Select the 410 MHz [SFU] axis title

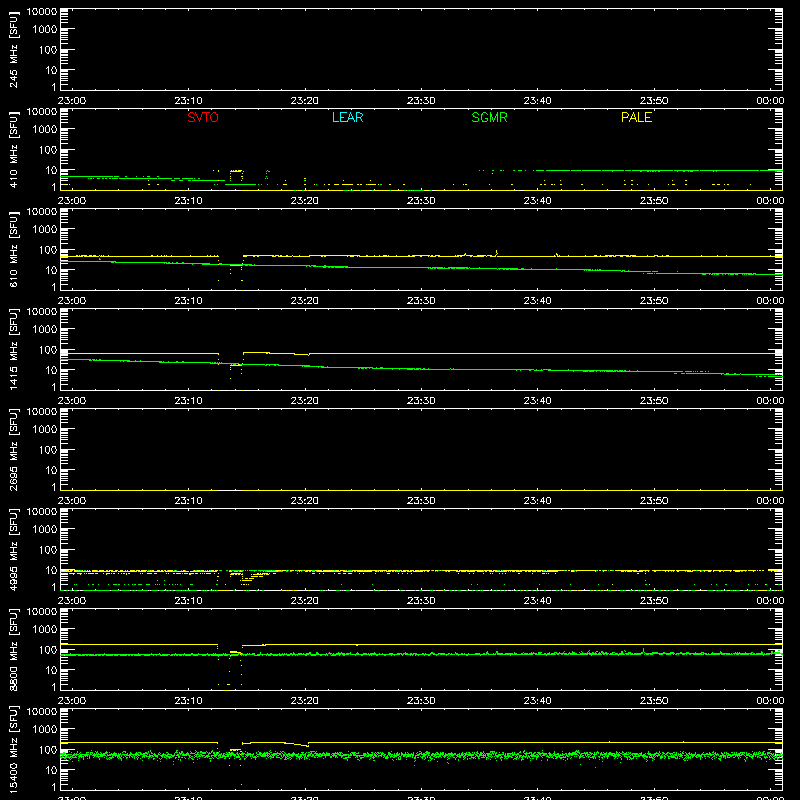pyautogui.click(x=14, y=150)
